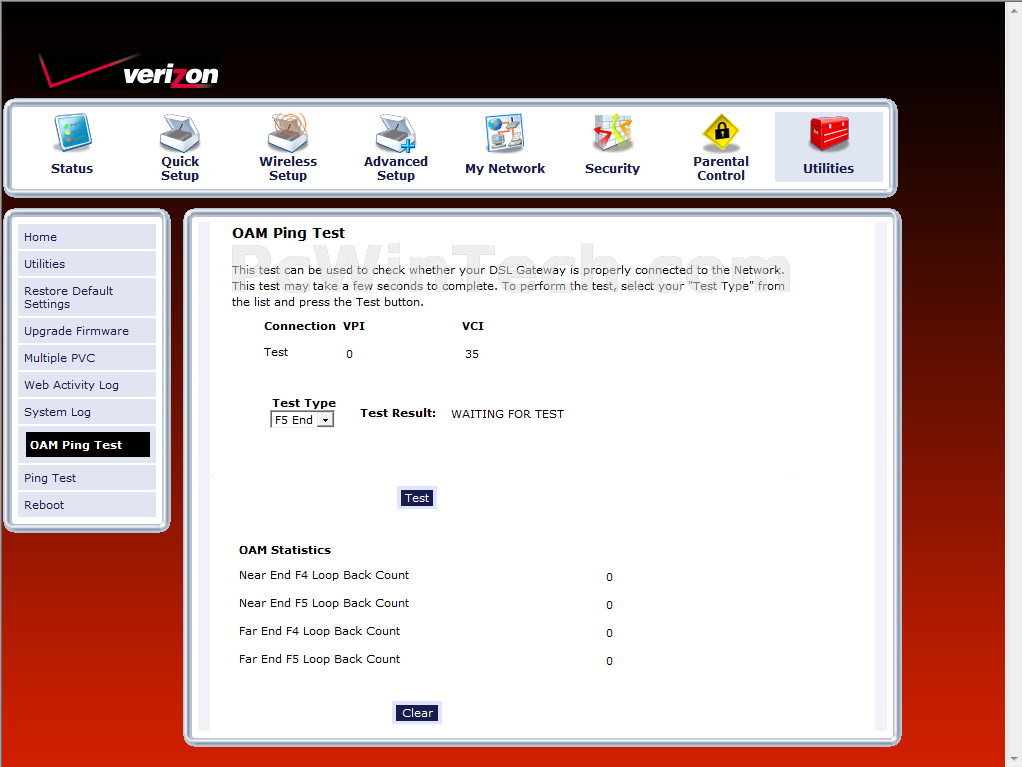
Task: Click the VPI value 0
Action: (x=349, y=355)
